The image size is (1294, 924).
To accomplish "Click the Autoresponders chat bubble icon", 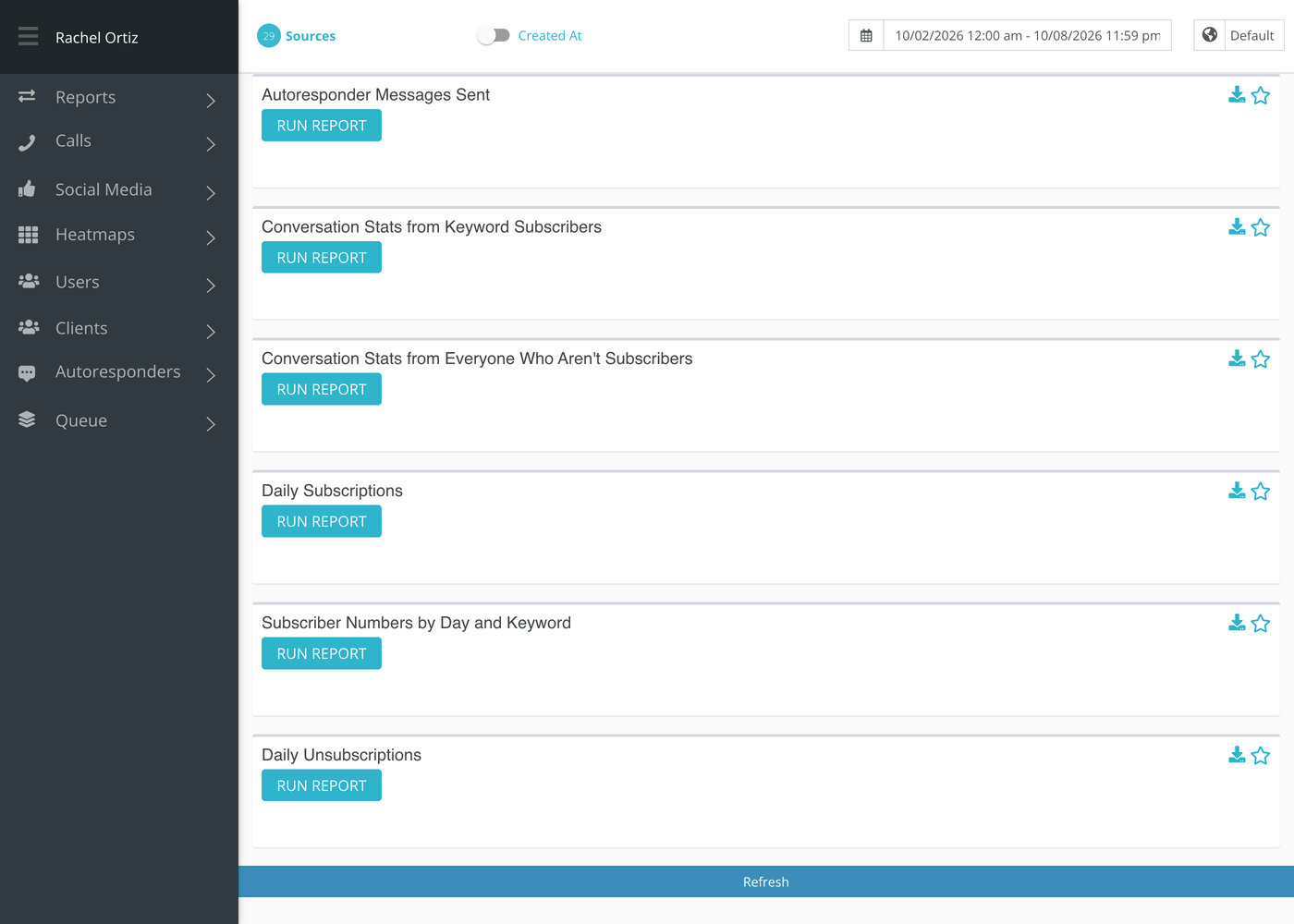I will click(27, 373).
